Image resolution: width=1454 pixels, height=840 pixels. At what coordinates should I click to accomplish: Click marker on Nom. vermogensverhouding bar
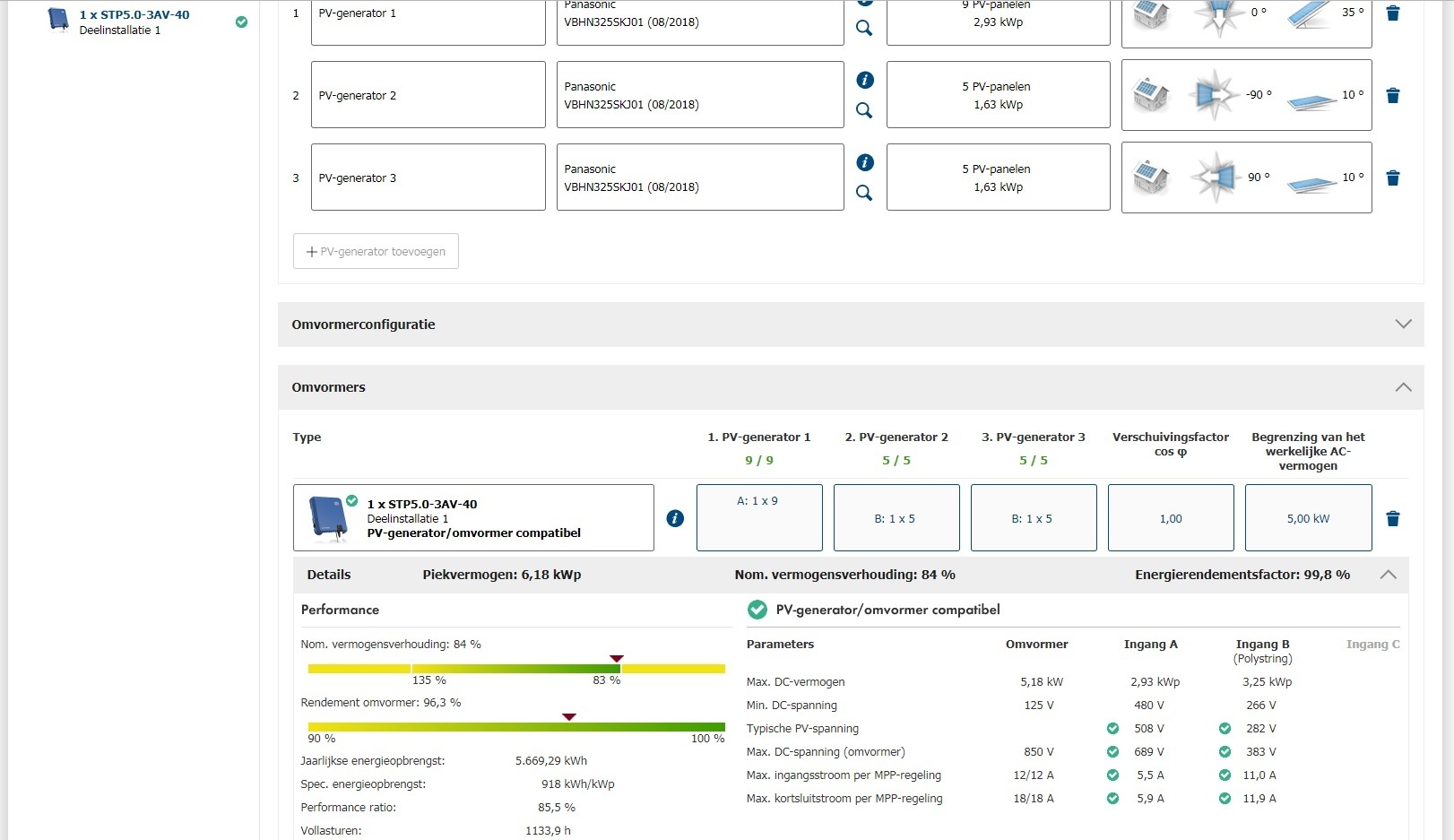(616, 659)
